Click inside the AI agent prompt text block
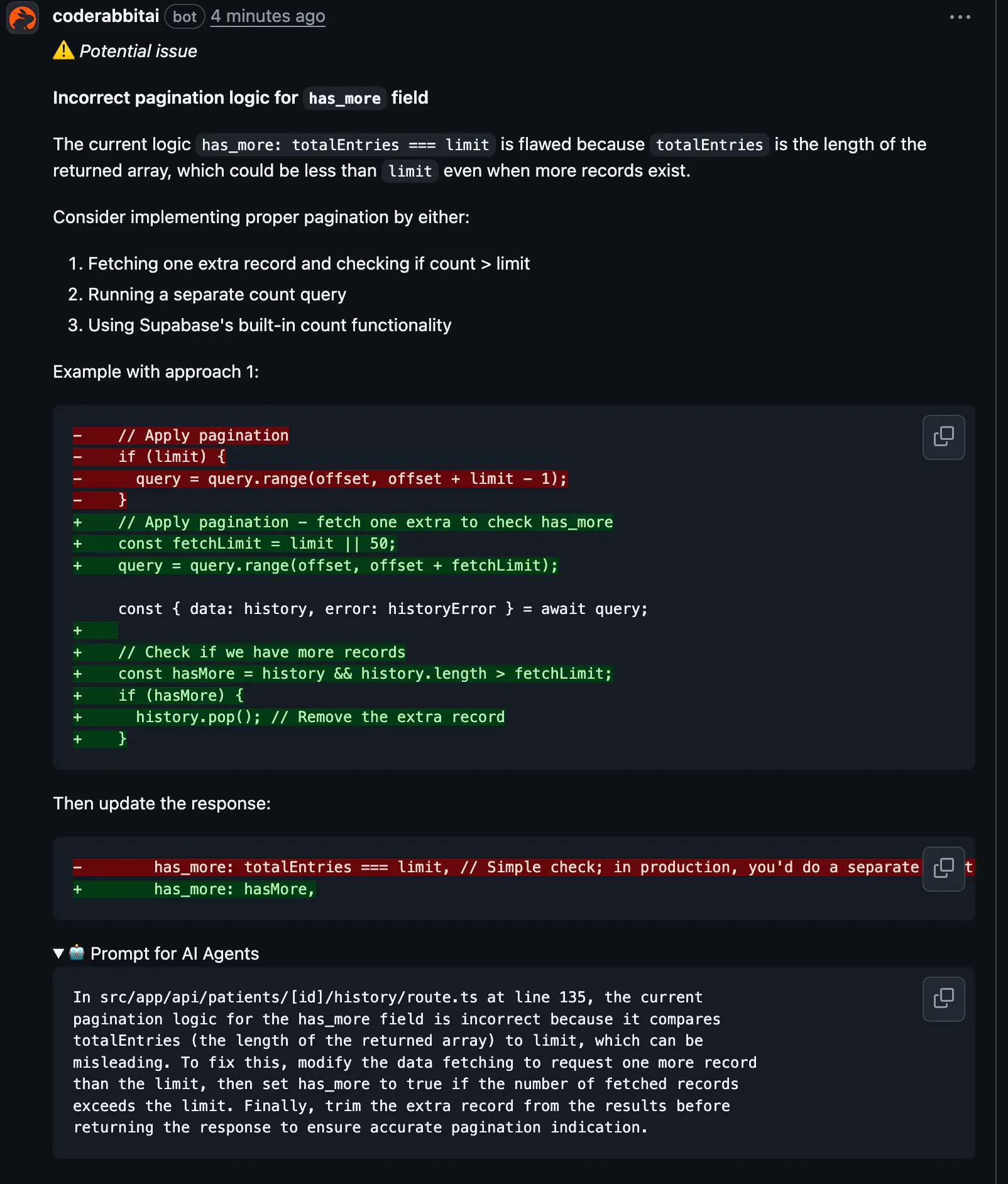 pos(402,1062)
